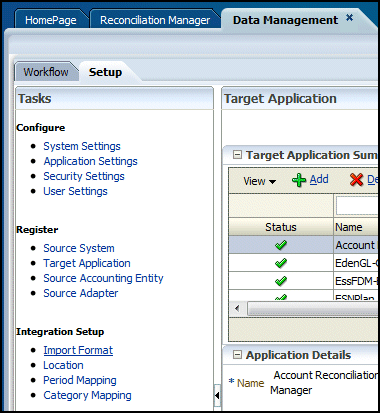Click the green plus Add icon
The height and width of the screenshot is (413, 380).
coord(299,180)
